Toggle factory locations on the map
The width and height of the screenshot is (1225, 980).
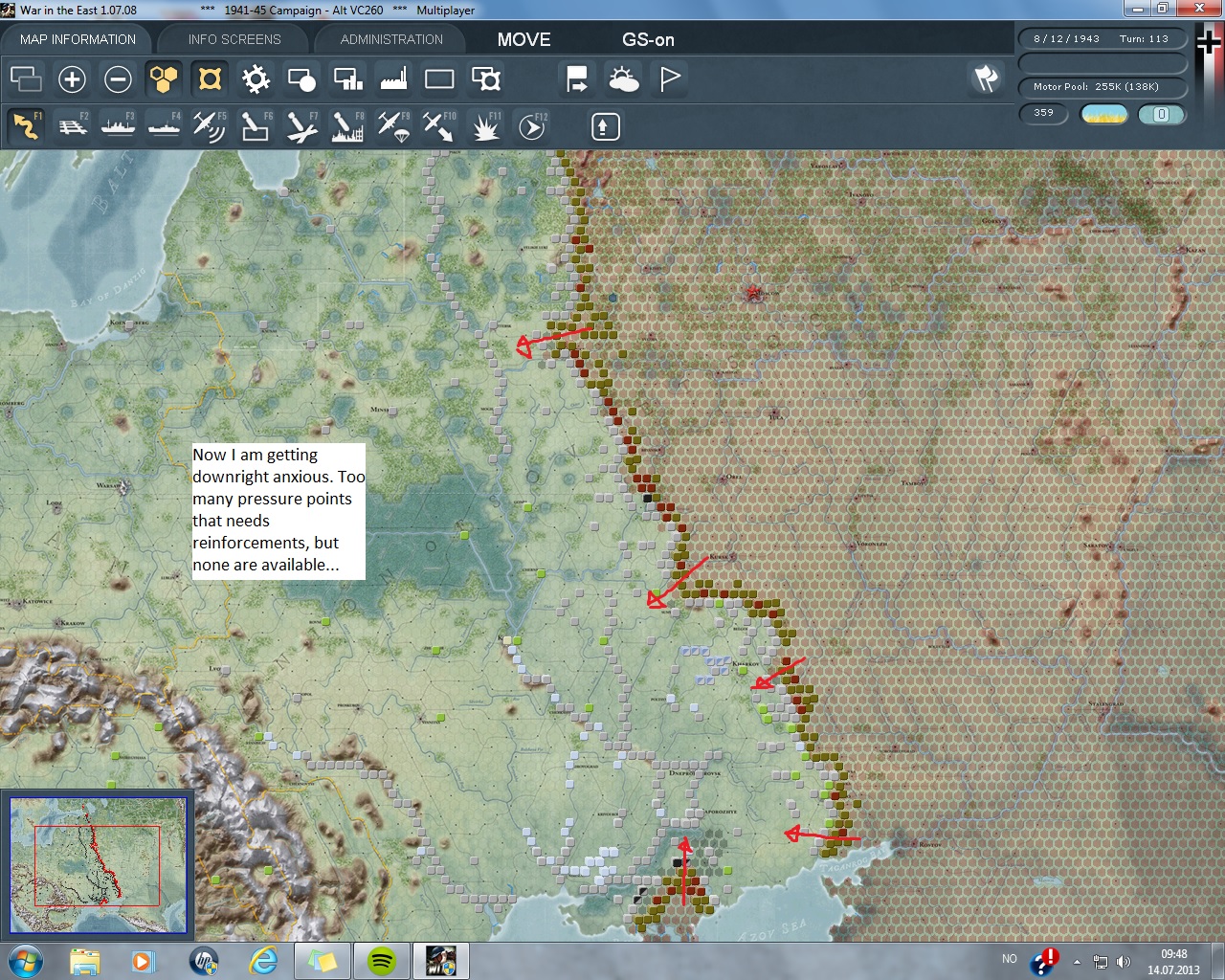[x=393, y=79]
